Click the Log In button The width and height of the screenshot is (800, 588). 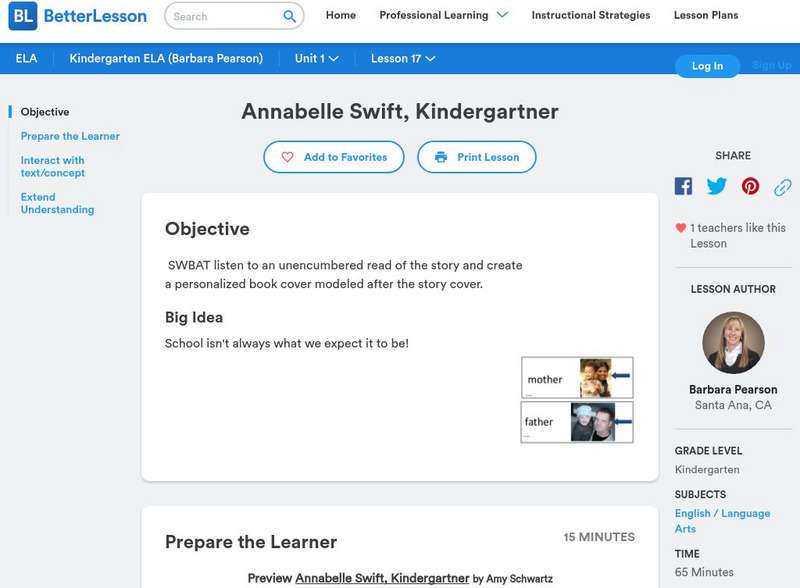[707, 67]
